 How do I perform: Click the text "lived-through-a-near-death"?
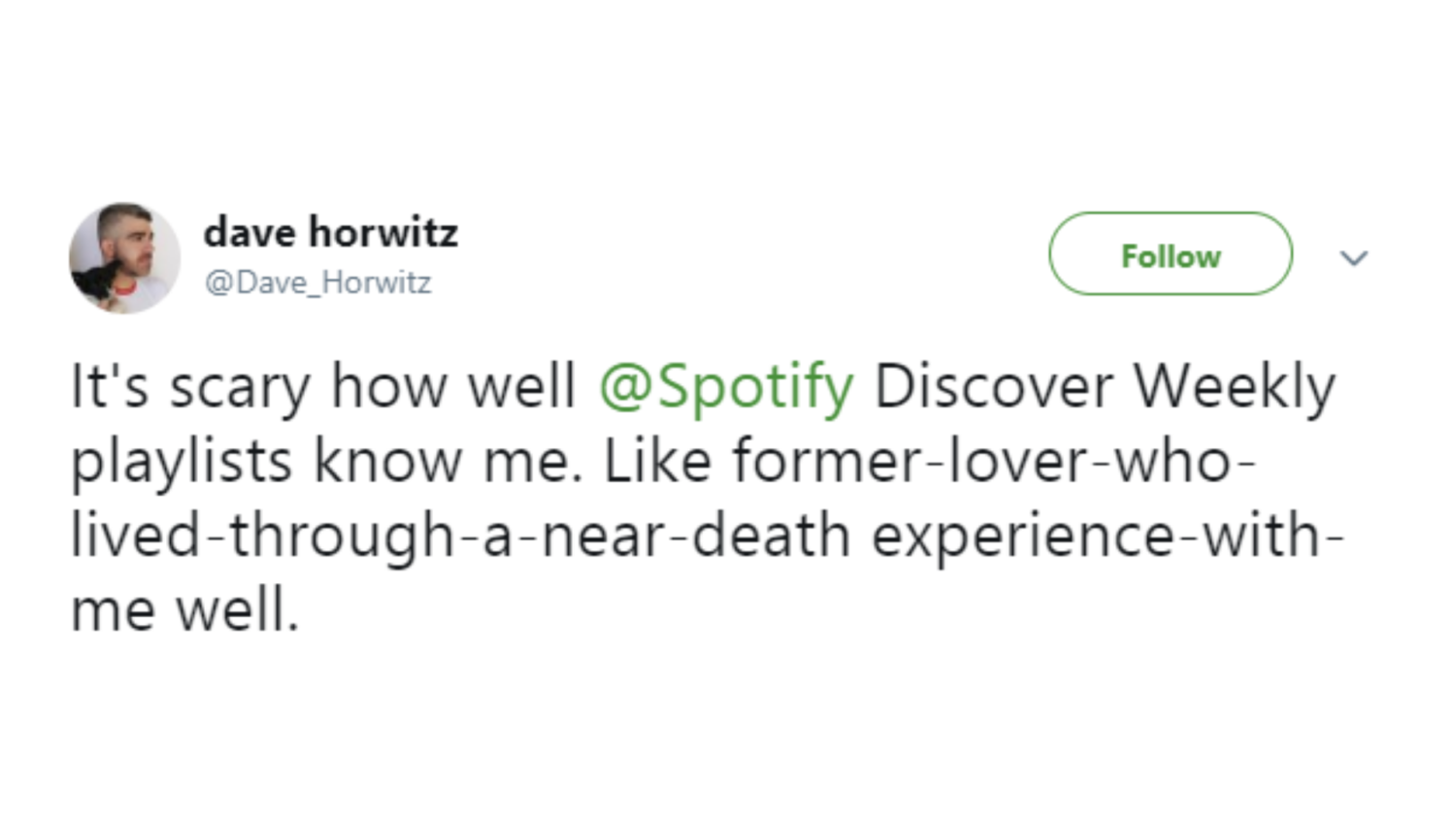[x=461, y=537]
